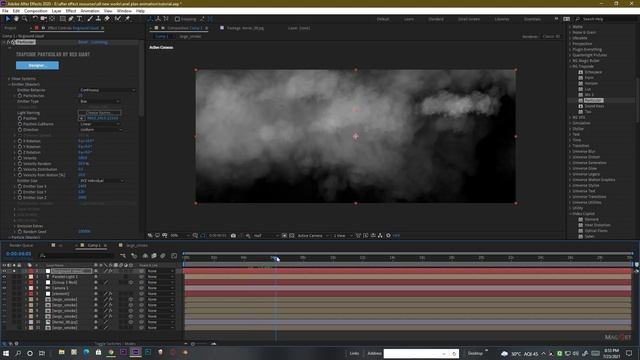640x360 pixels.
Task: Select the Brush tool
Action: pos(90,19)
